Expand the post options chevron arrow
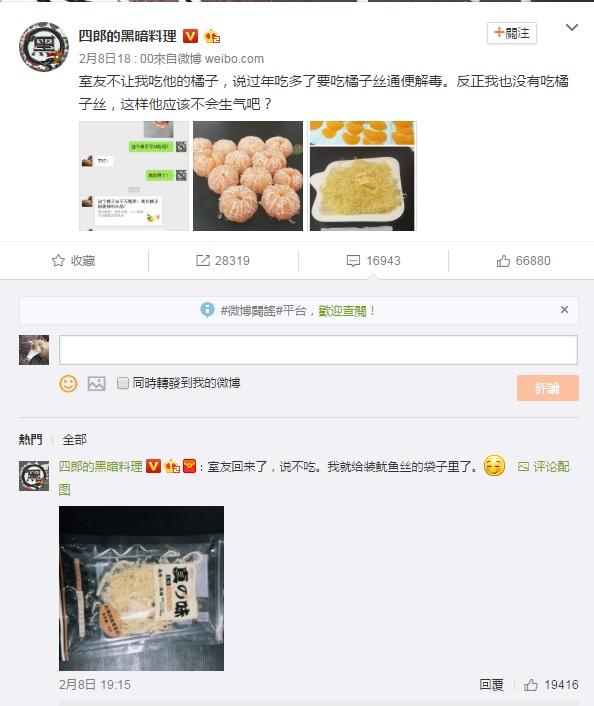 coord(572,27)
